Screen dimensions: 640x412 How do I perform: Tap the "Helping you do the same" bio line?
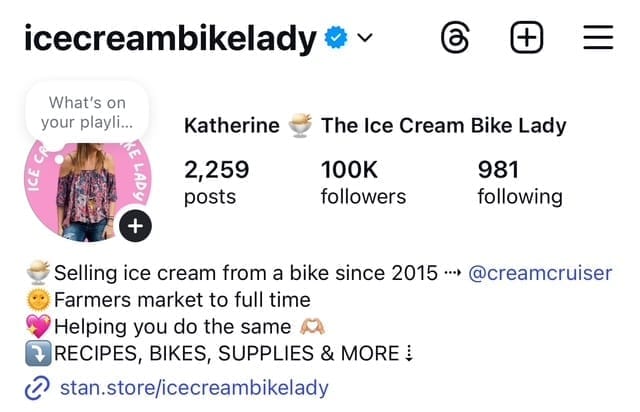pyautogui.click(x=172, y=326)
